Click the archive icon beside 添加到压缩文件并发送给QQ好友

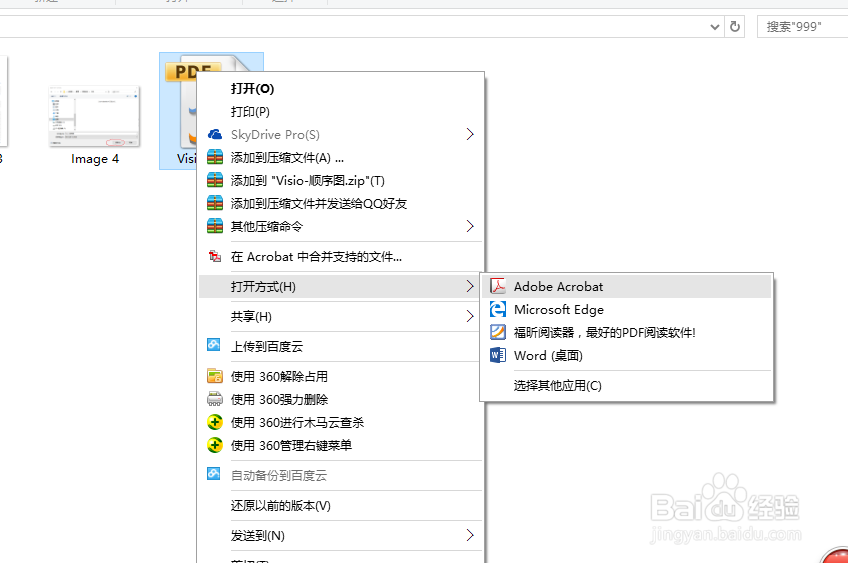coord(215,203)
